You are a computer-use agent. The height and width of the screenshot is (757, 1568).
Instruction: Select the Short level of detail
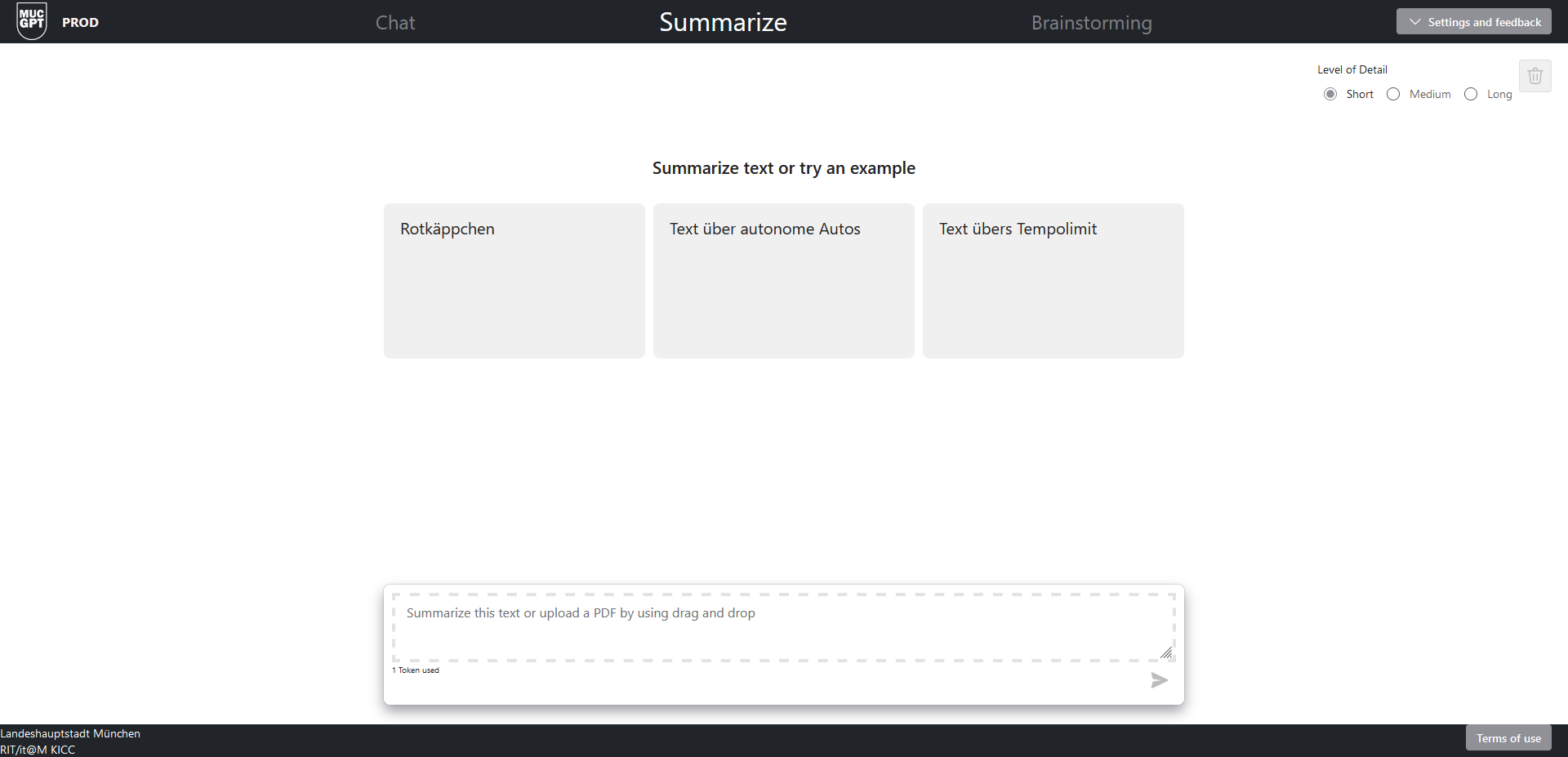(1330, 94)
